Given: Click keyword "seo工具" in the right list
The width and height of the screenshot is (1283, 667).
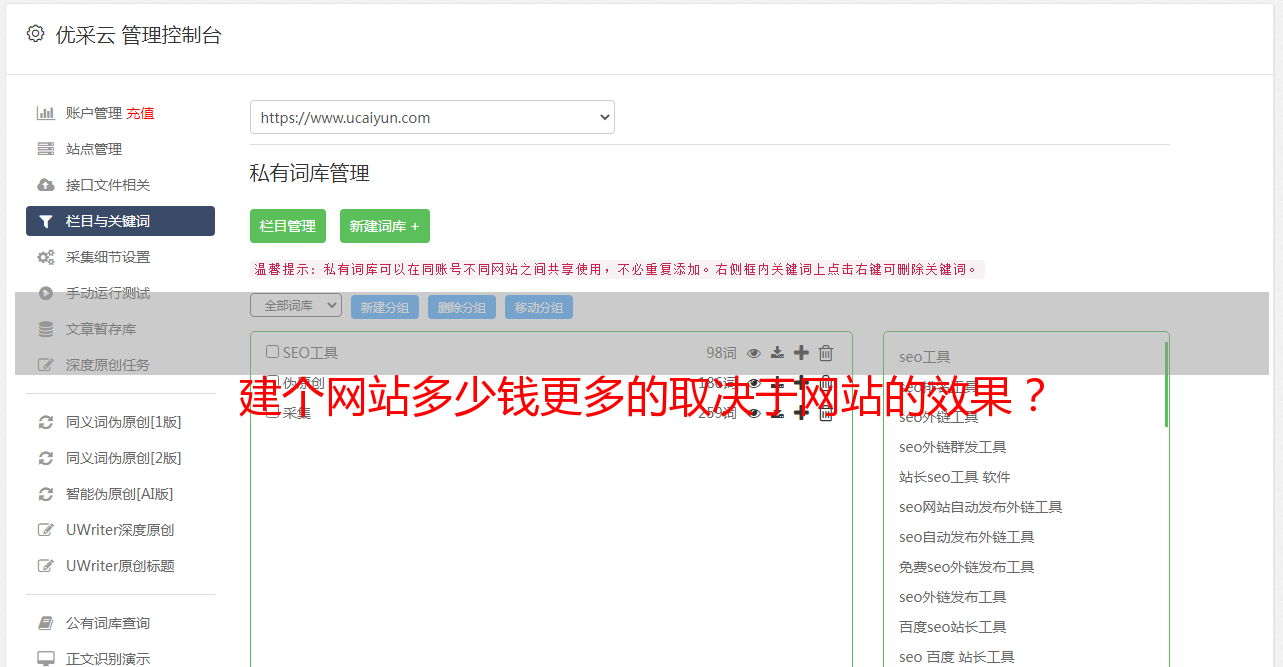Looking at the screenshot, I should pos(925,357).
